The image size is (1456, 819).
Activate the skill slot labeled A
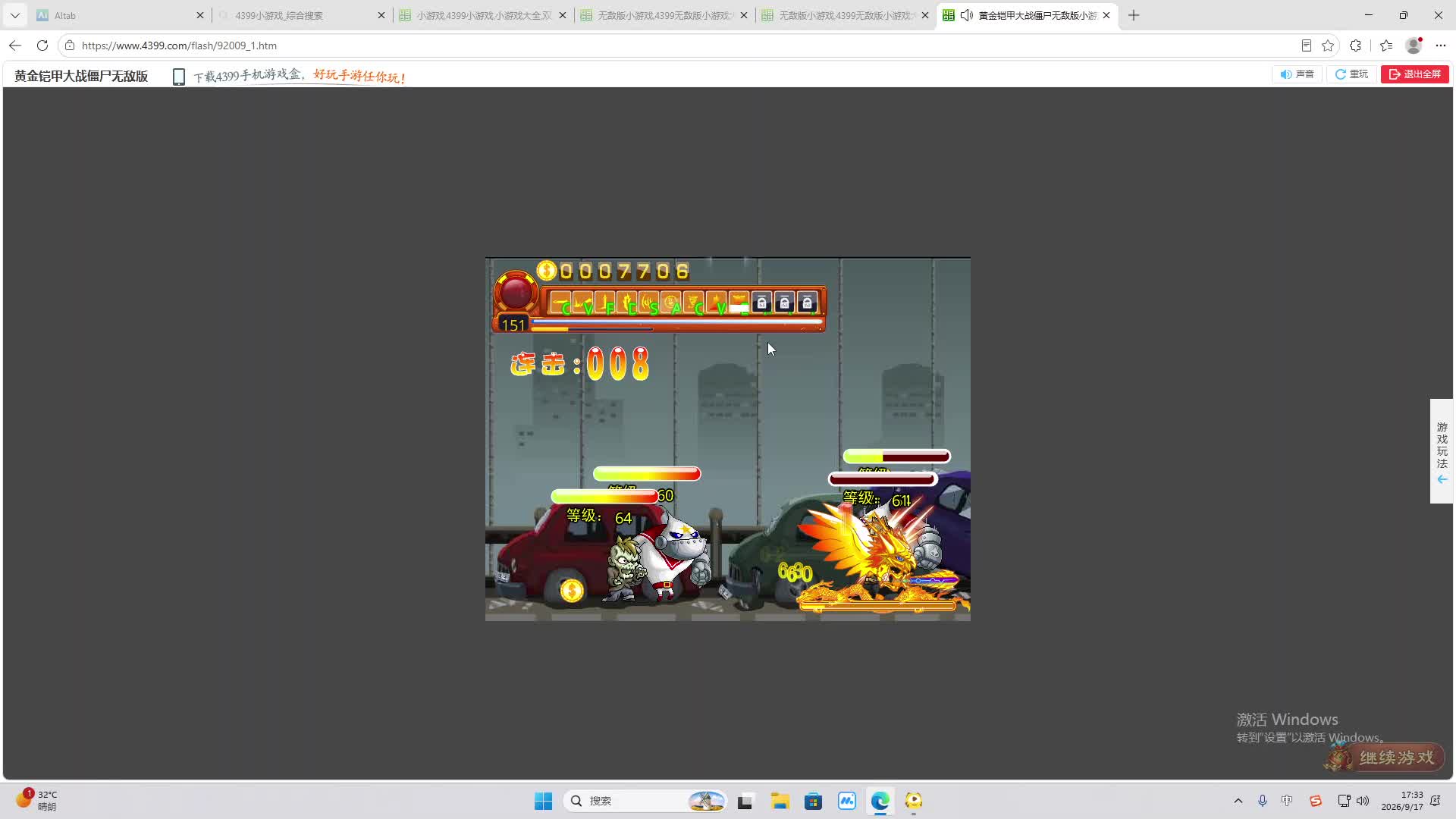tap(671, 303)
